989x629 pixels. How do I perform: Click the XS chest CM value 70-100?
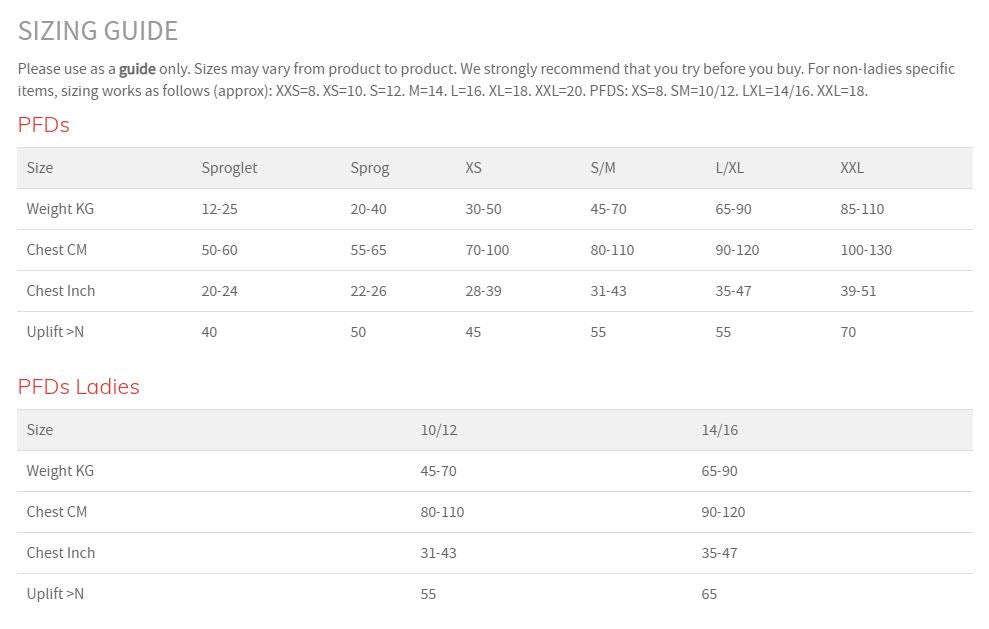[487, 250]
